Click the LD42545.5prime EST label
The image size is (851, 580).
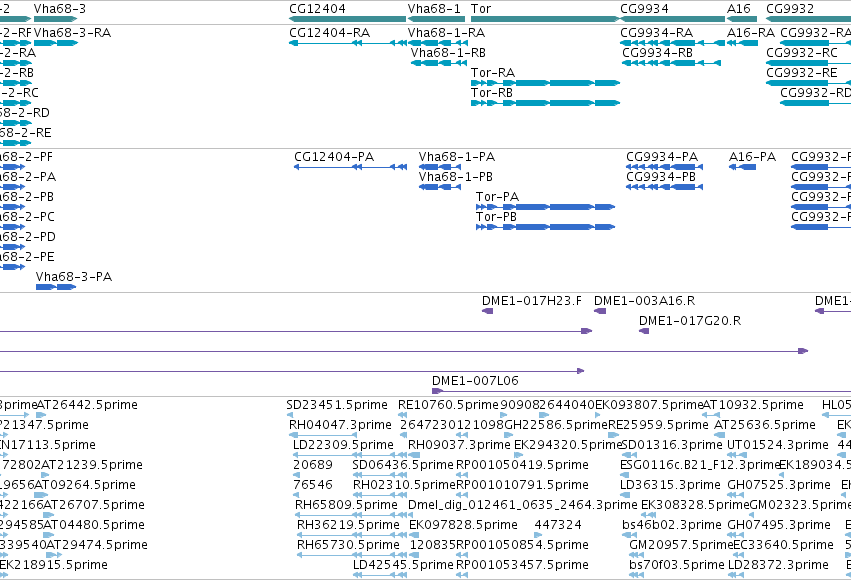403,565
